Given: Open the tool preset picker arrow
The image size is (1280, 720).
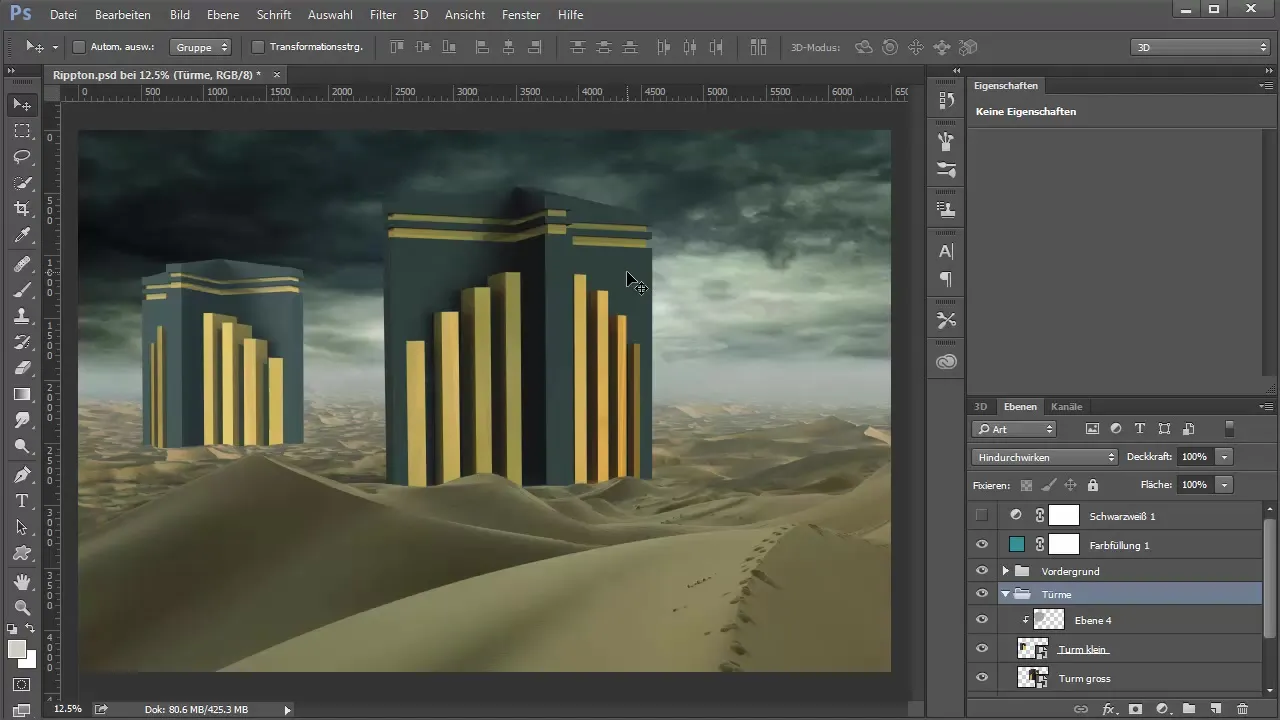Looking at the screenshot, I should pos(55,47).
